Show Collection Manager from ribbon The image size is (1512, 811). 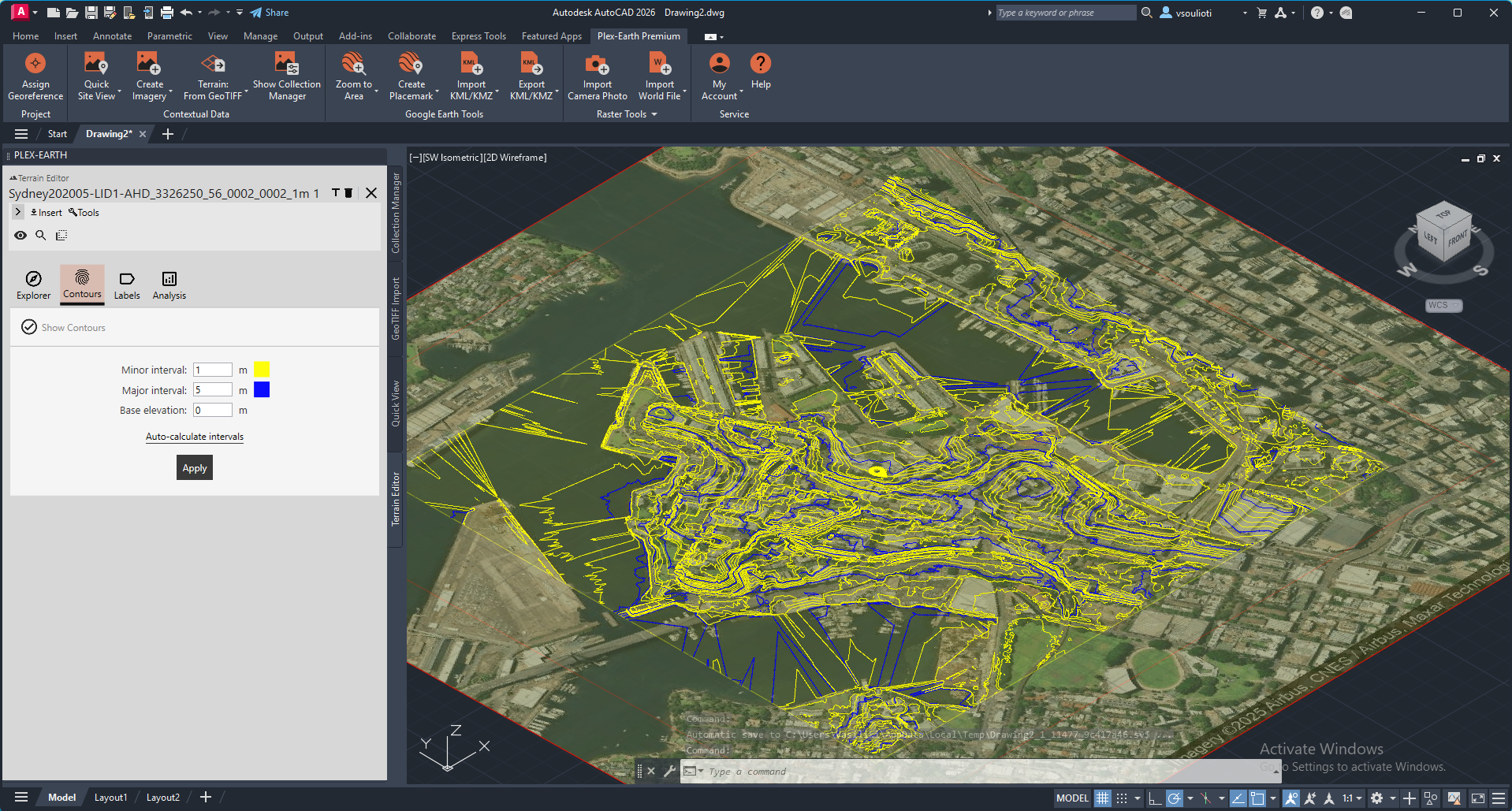(x=286, y=76)
